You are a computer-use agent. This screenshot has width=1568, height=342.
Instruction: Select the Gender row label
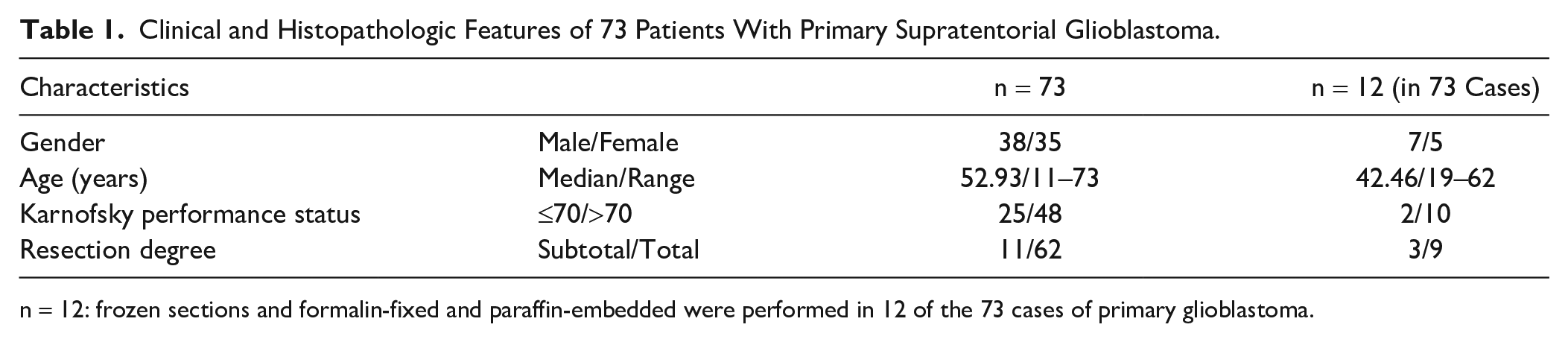pyautogui.click(x=63, y=142)
